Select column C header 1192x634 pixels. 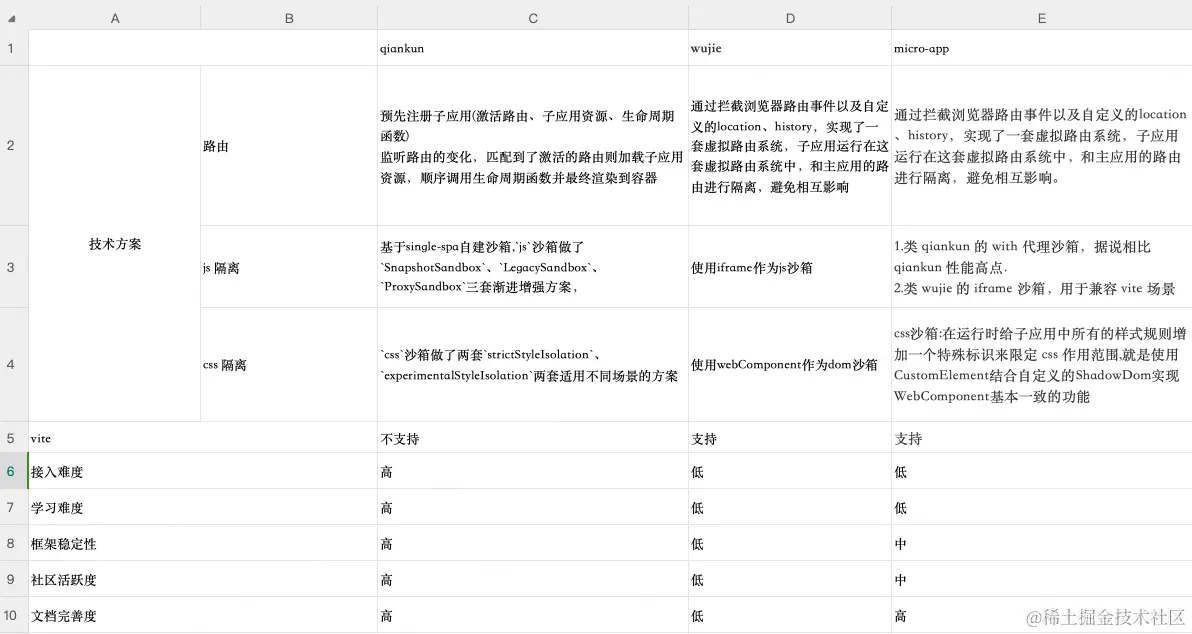(533, 18)
